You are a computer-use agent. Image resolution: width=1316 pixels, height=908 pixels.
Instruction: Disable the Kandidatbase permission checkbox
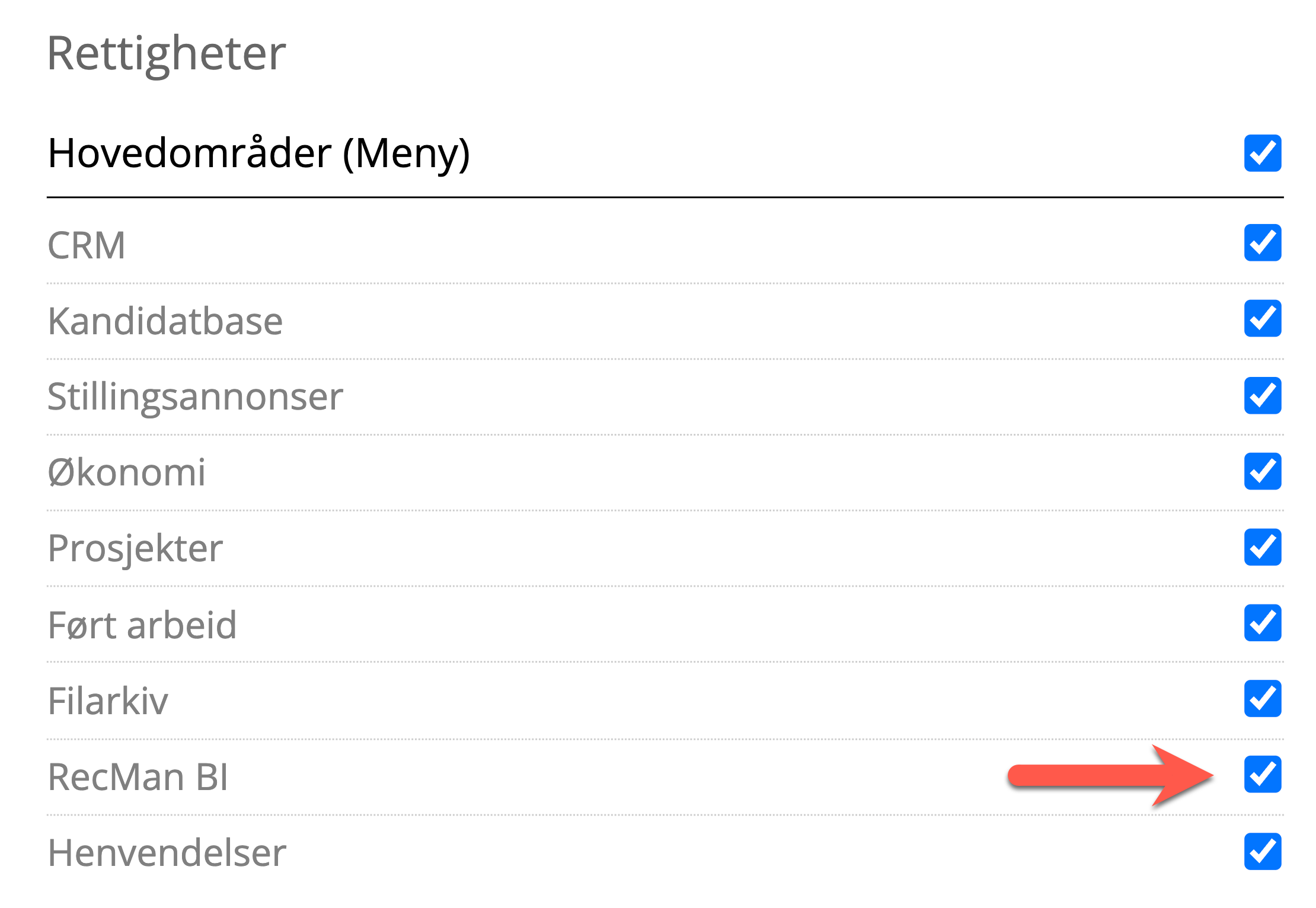click(1263, 318)
